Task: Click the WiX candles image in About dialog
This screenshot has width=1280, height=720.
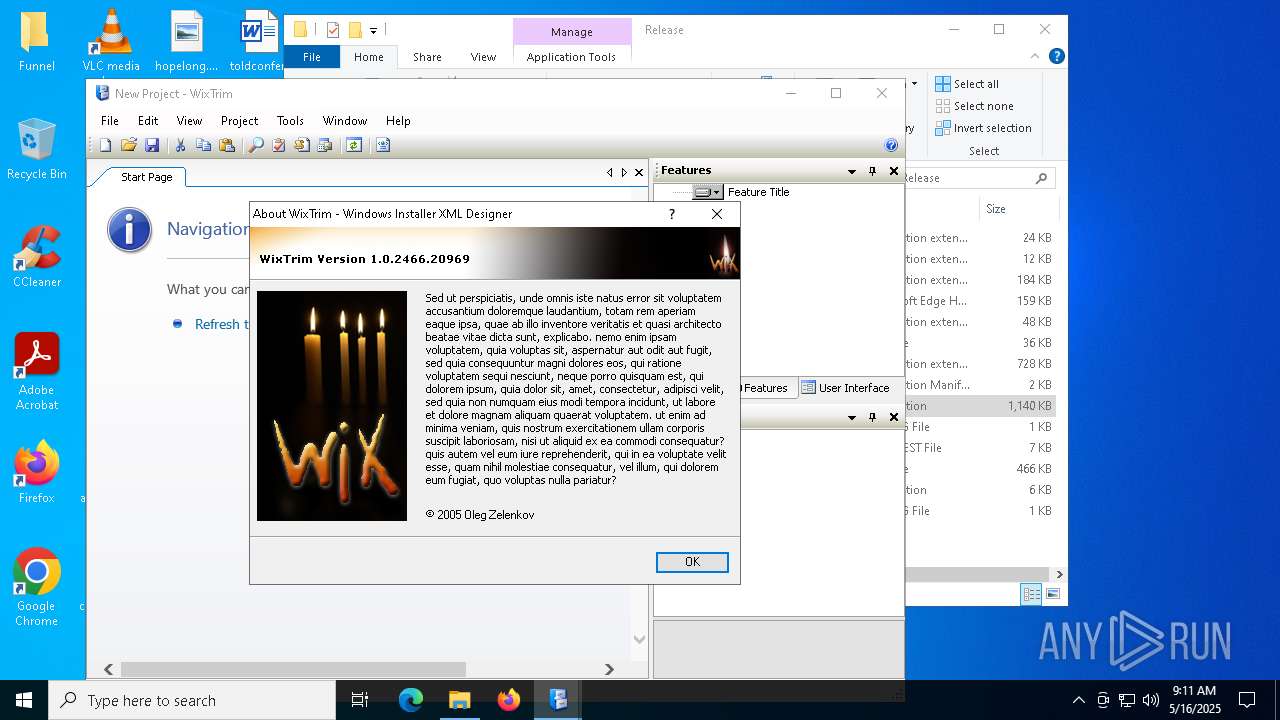Action: coord(332,406)
